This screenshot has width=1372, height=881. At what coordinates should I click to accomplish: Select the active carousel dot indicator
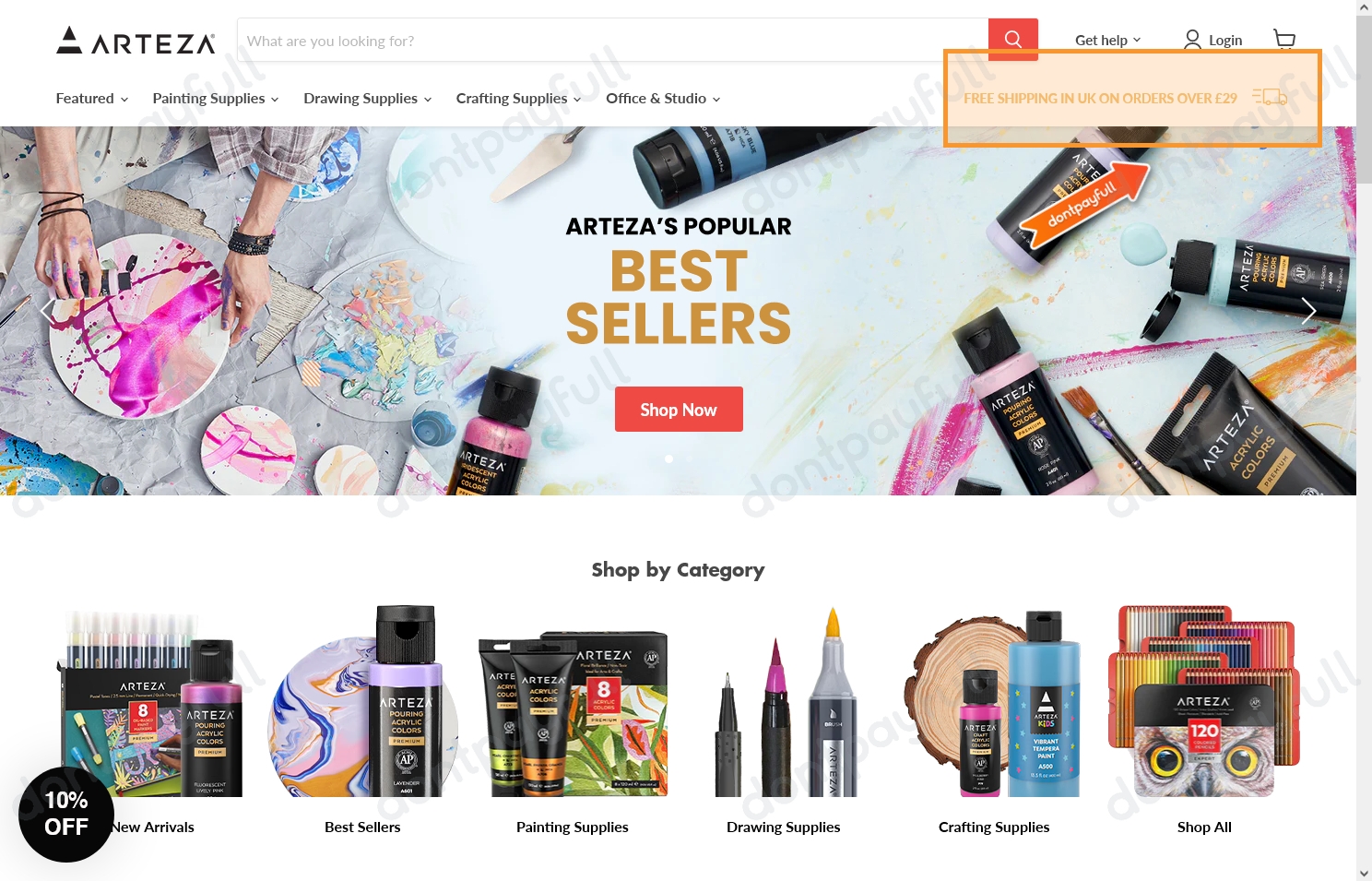pyautogui.click(x=669, y=458)
